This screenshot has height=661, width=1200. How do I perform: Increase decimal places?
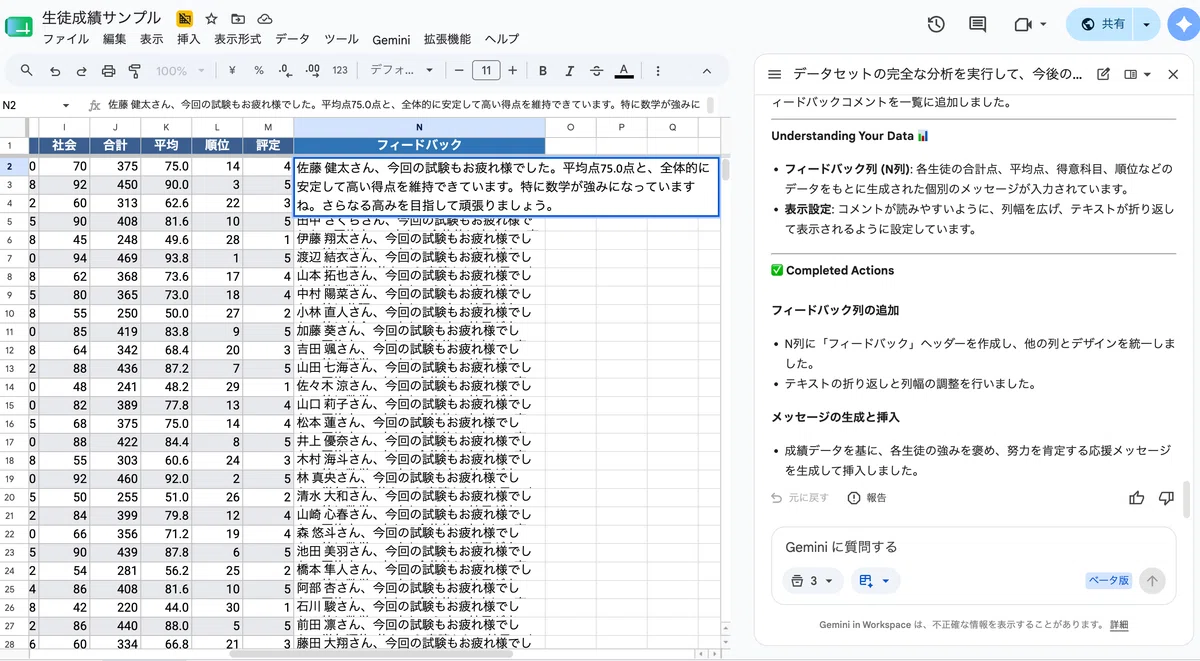313,71
